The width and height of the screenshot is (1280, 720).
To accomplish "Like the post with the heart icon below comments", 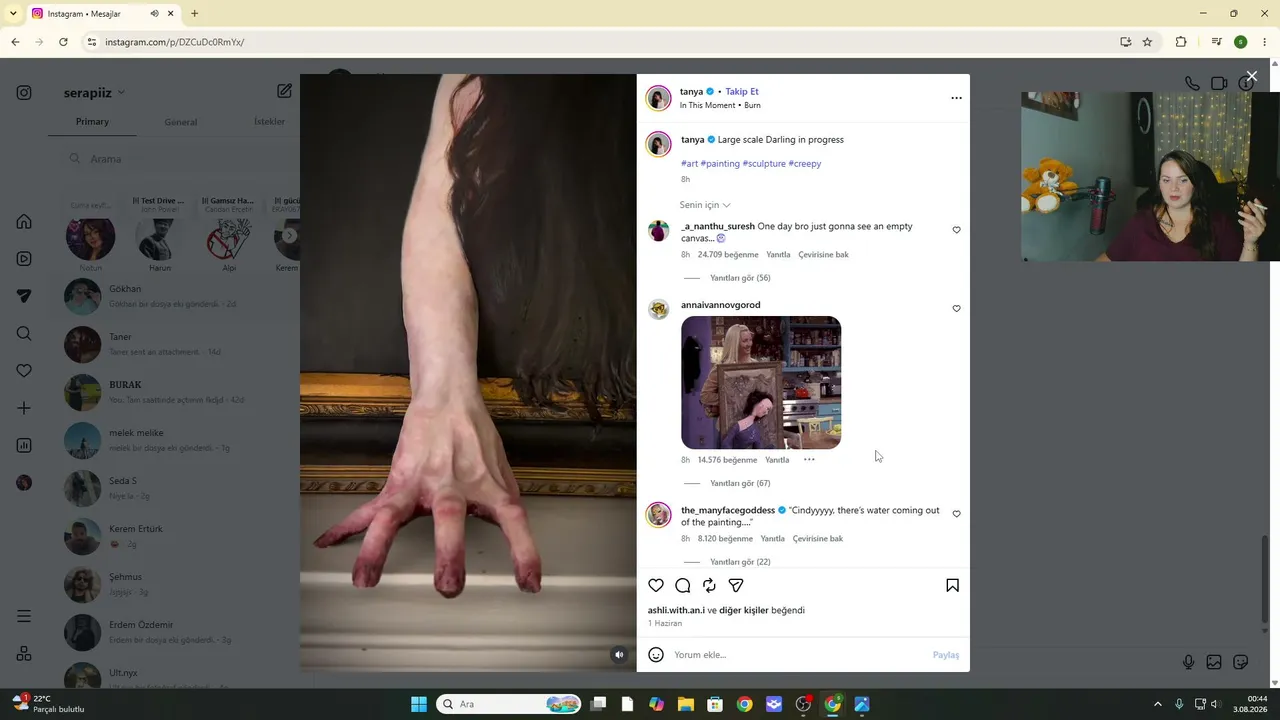I will [x=656, y=586].
